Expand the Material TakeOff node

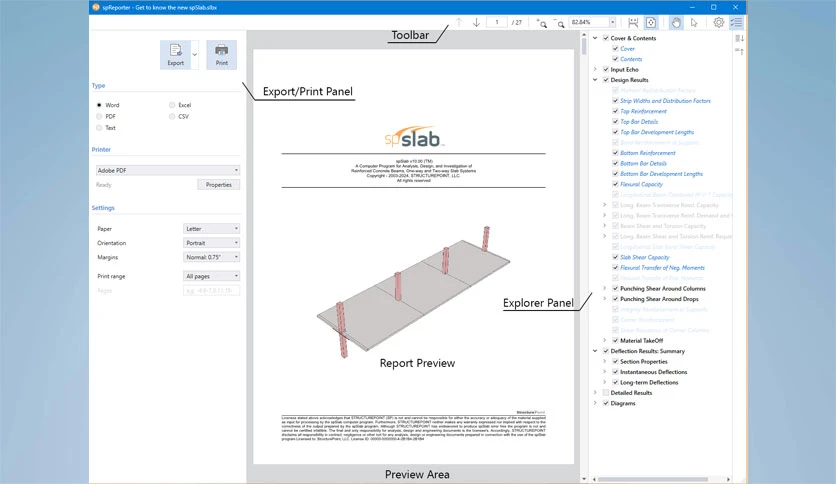coord(605,341)
